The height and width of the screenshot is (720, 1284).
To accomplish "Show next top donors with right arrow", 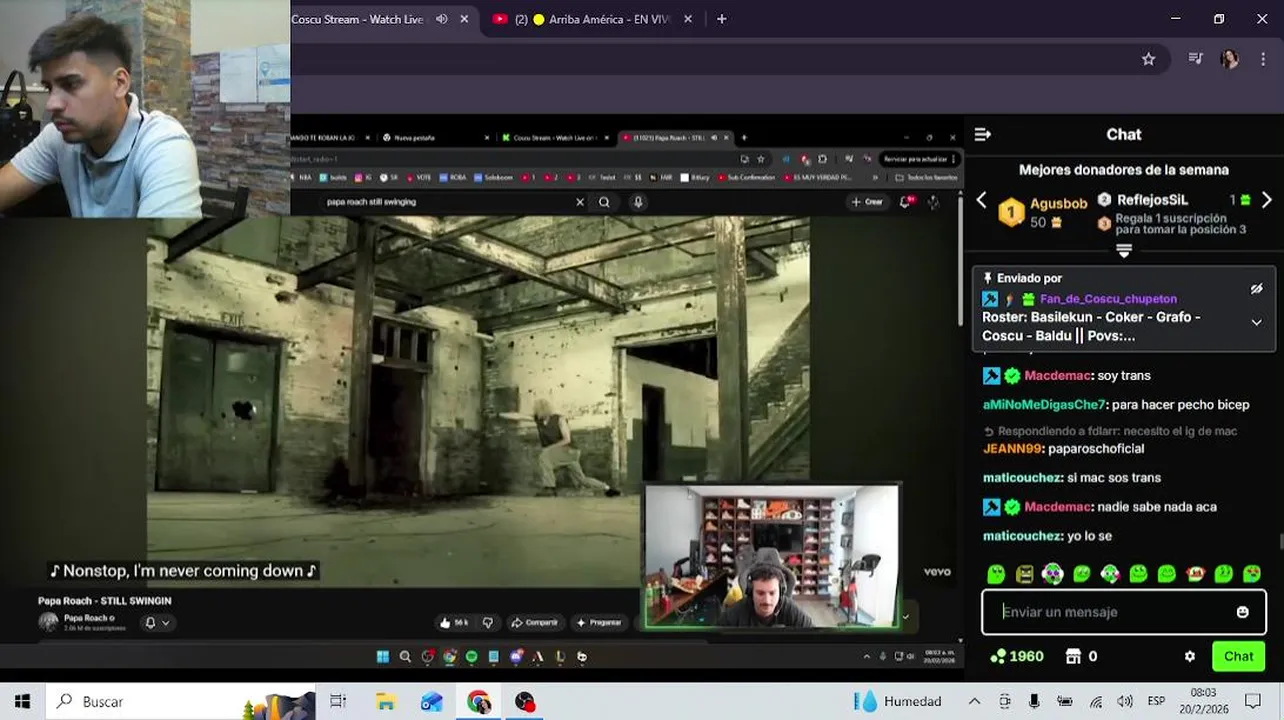I will 1266,200.
